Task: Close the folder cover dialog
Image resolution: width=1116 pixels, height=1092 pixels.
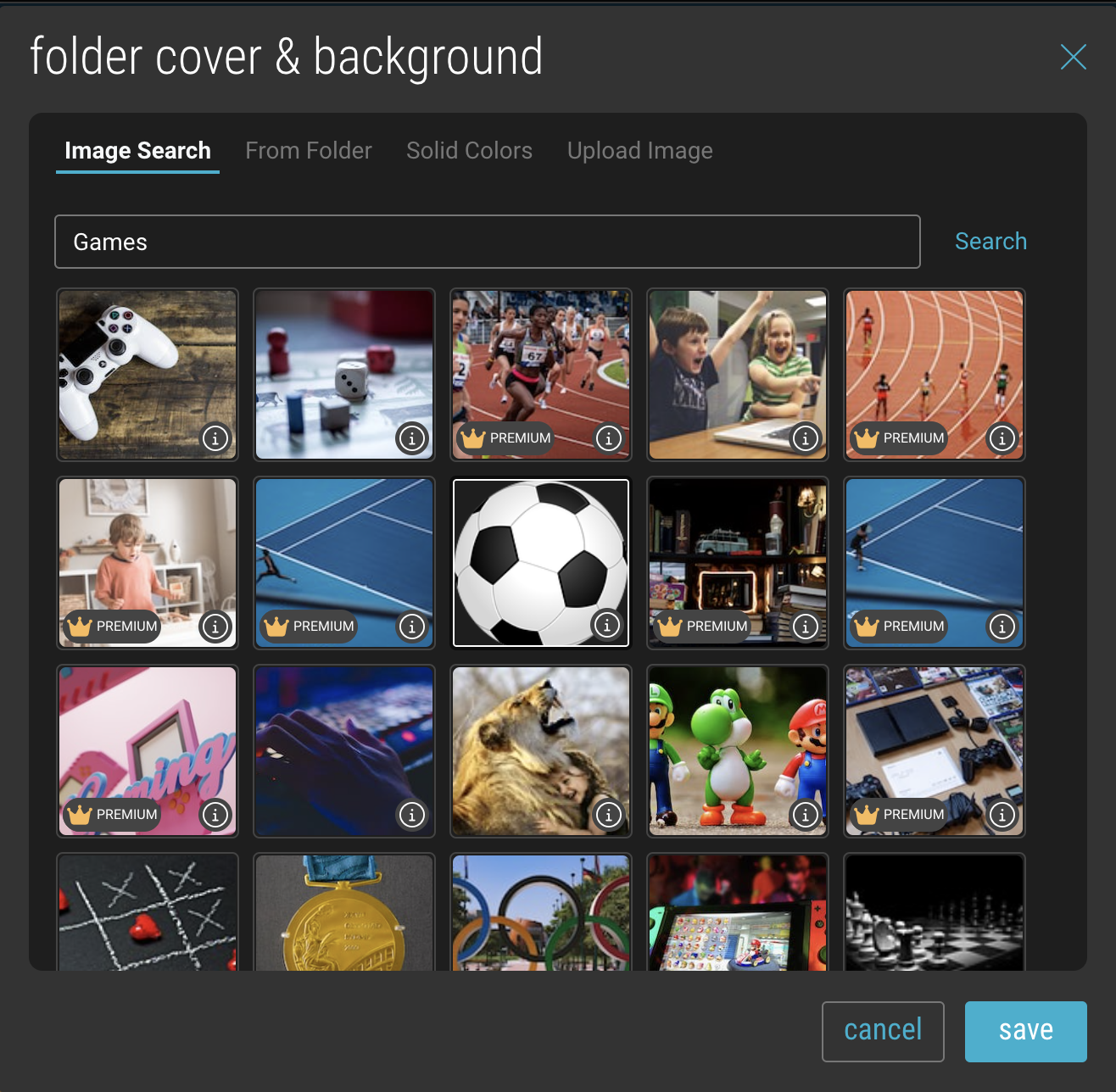Action: [x=1074, y=57]
